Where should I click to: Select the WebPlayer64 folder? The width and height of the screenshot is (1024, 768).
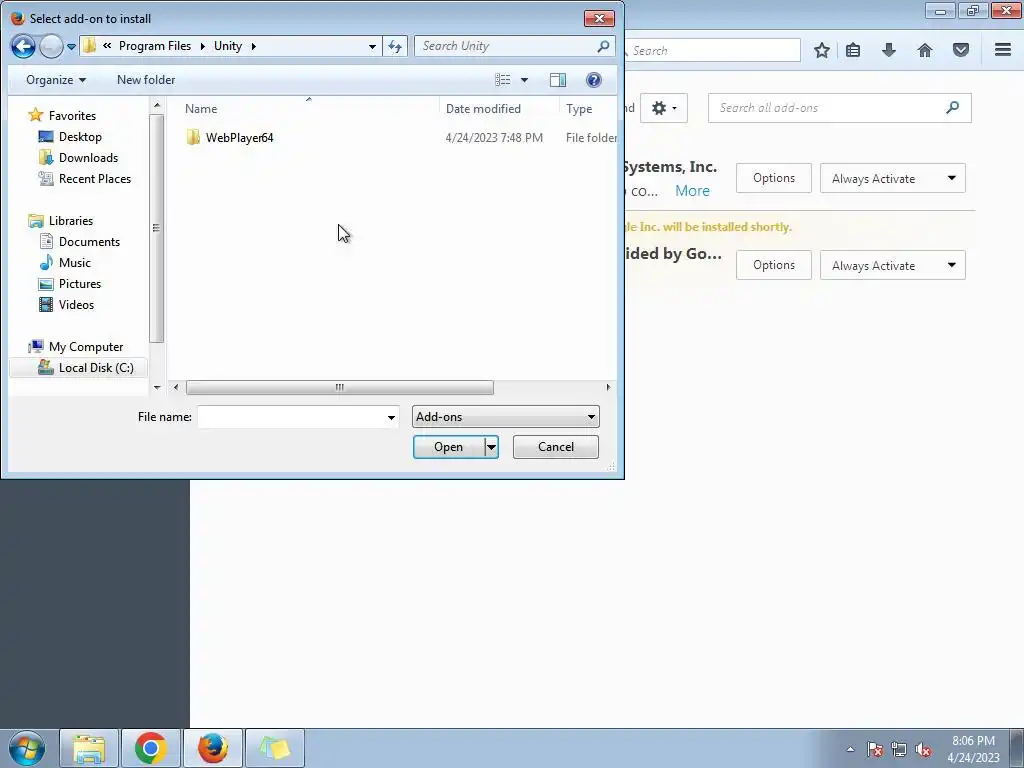coord(239,138)
